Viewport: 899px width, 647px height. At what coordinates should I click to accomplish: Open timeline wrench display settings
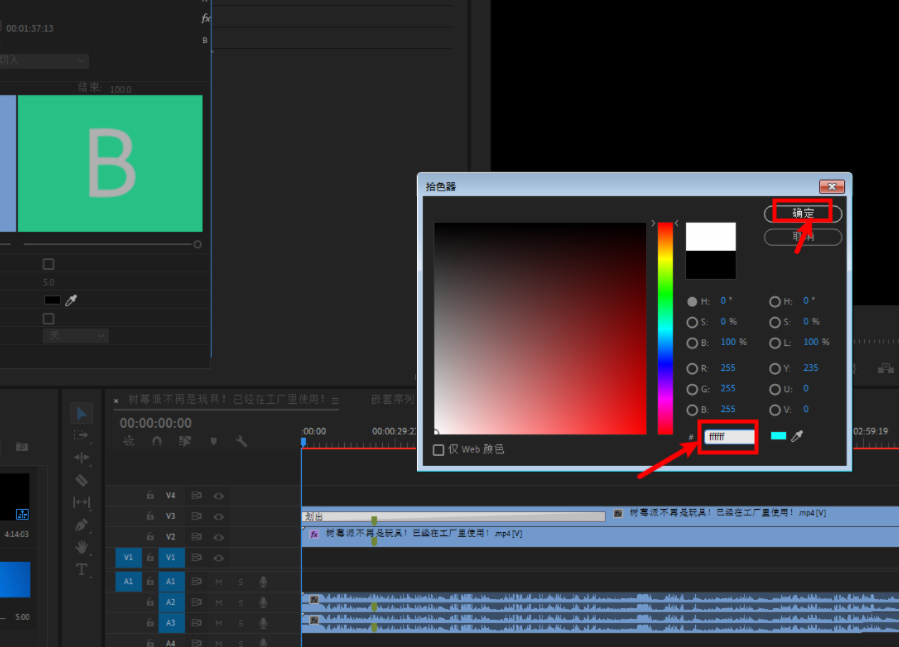(241, 441)
